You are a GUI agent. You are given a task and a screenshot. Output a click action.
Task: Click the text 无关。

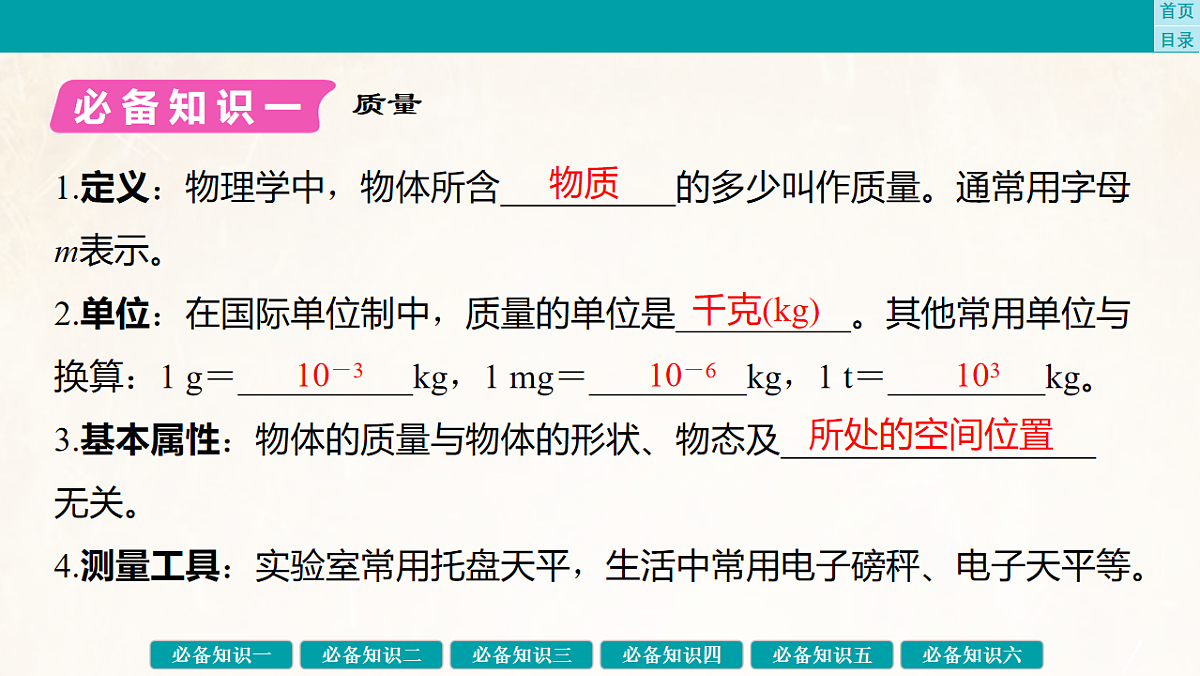(x=97, y=504)
